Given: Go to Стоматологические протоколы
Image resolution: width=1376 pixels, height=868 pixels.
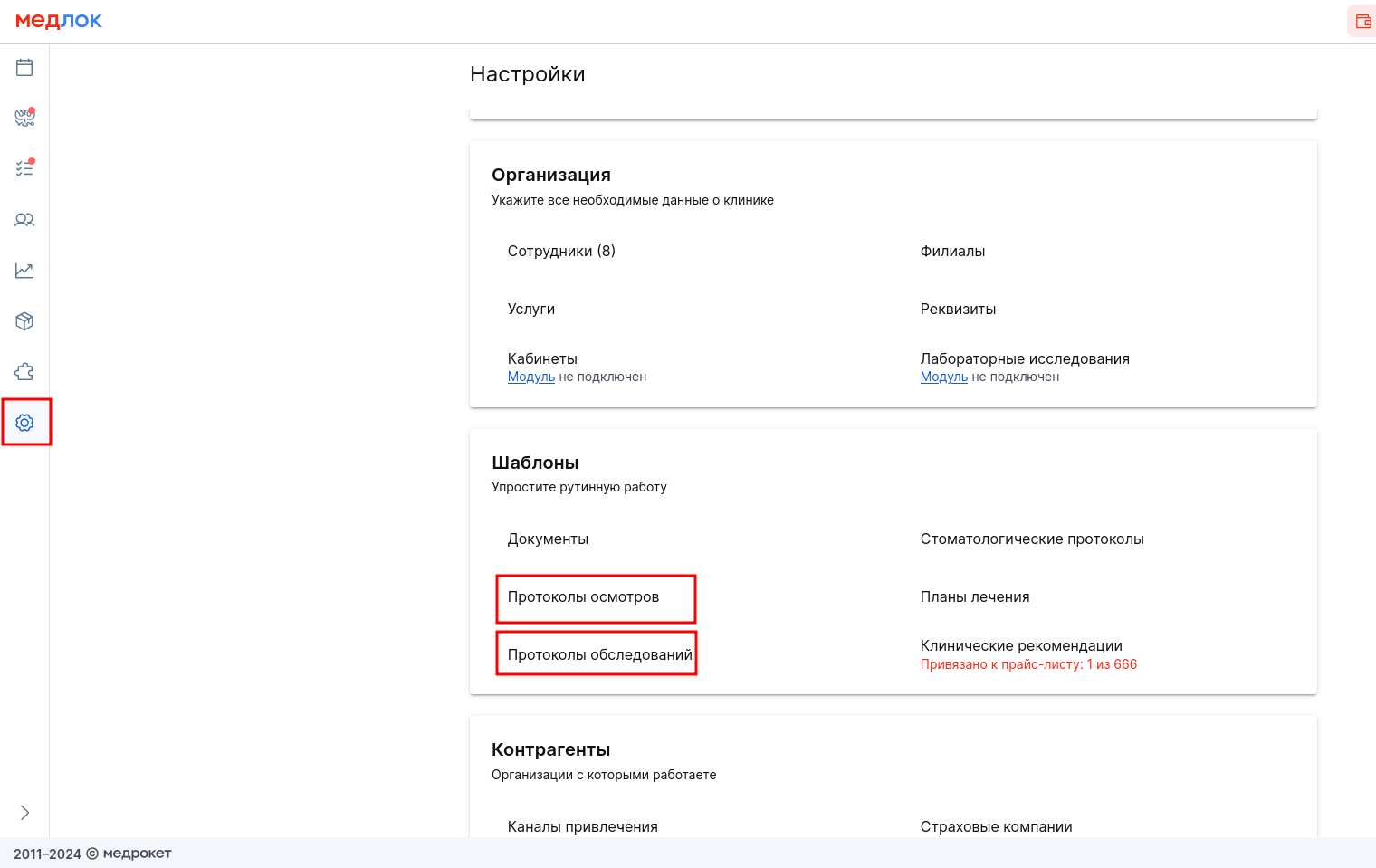Looking at the screenshot, I should (x=1032, y=539).
